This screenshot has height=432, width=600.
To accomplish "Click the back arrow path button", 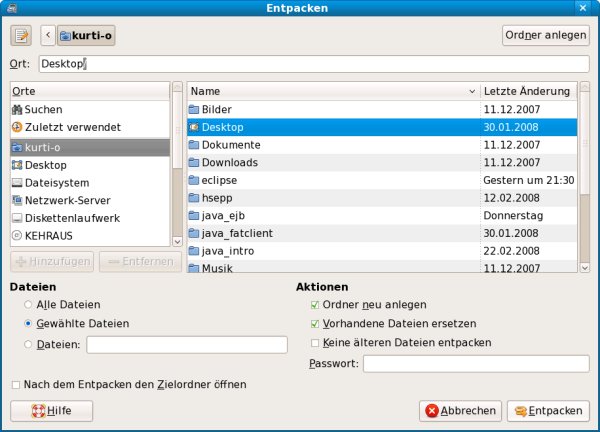I will coord(48,36).
